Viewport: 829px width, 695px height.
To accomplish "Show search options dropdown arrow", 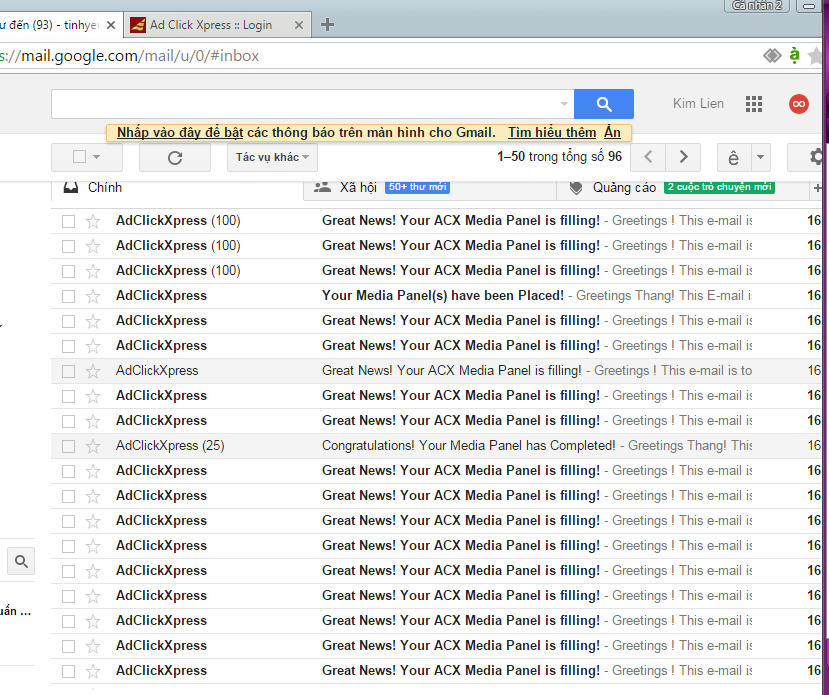I will coord(564,104).
